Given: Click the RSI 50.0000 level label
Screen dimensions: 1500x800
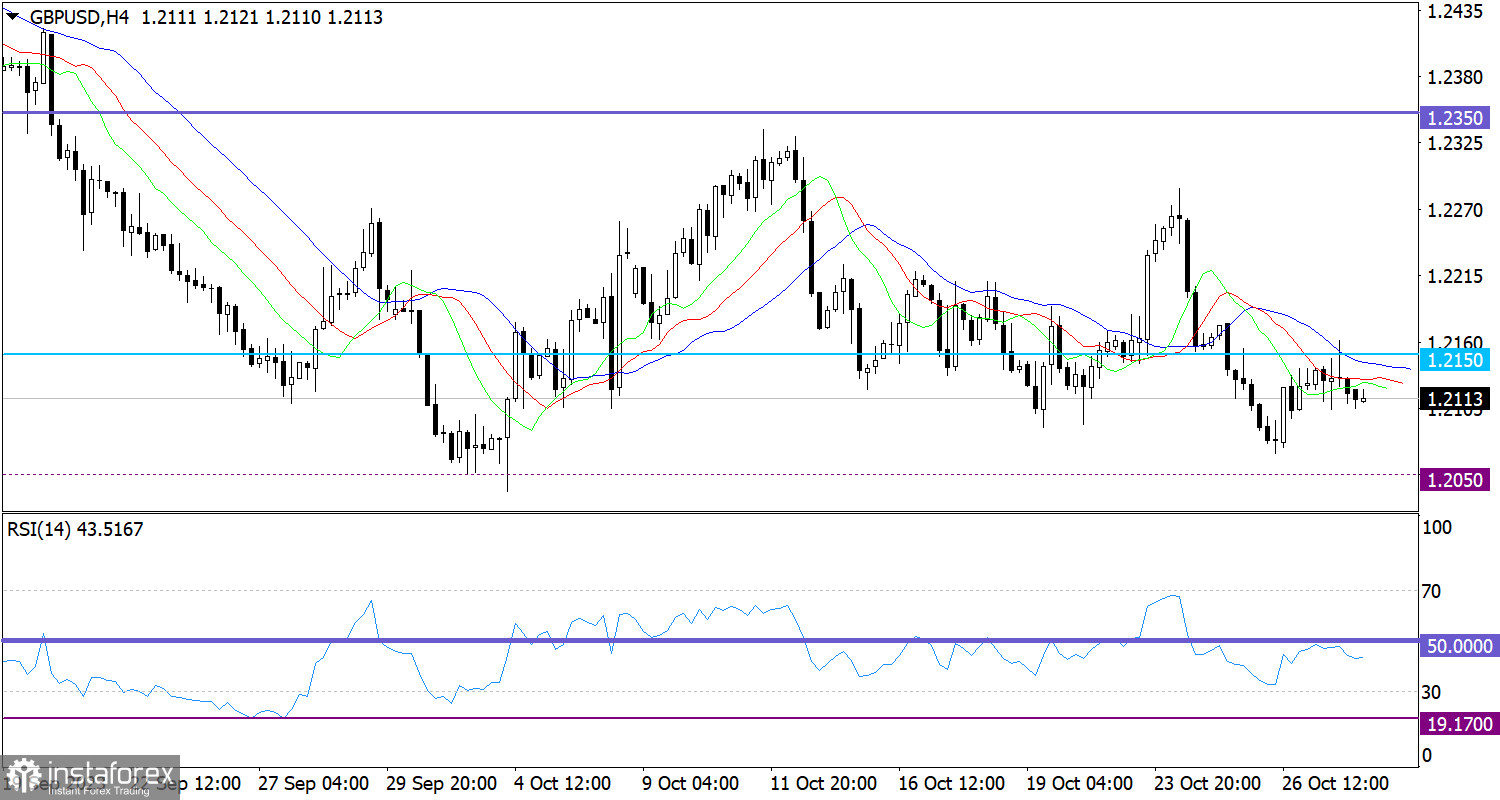Looking at the screenshot, I should click(1458, 646).
